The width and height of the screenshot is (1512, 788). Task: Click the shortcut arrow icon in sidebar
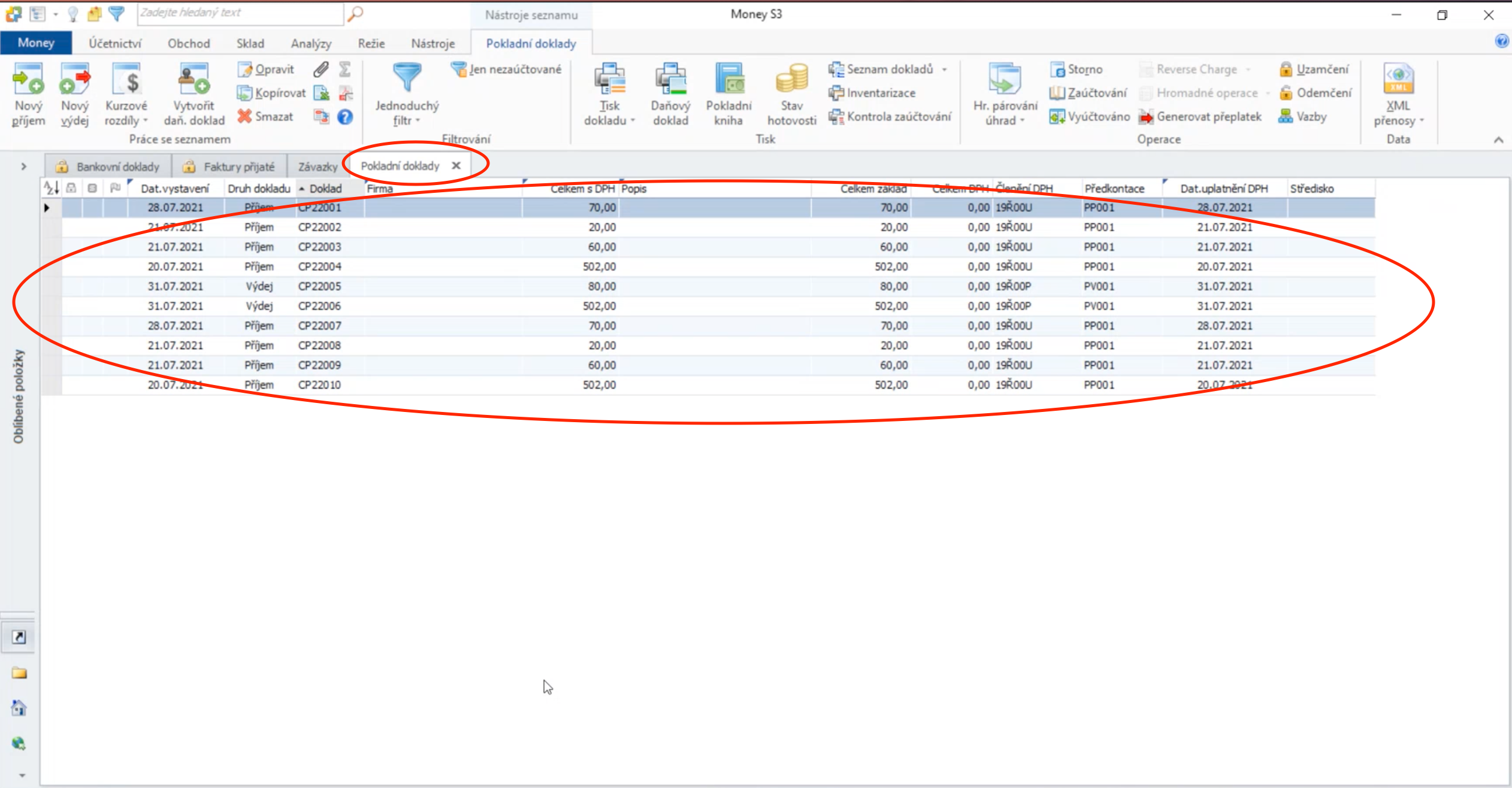(19, 637)
